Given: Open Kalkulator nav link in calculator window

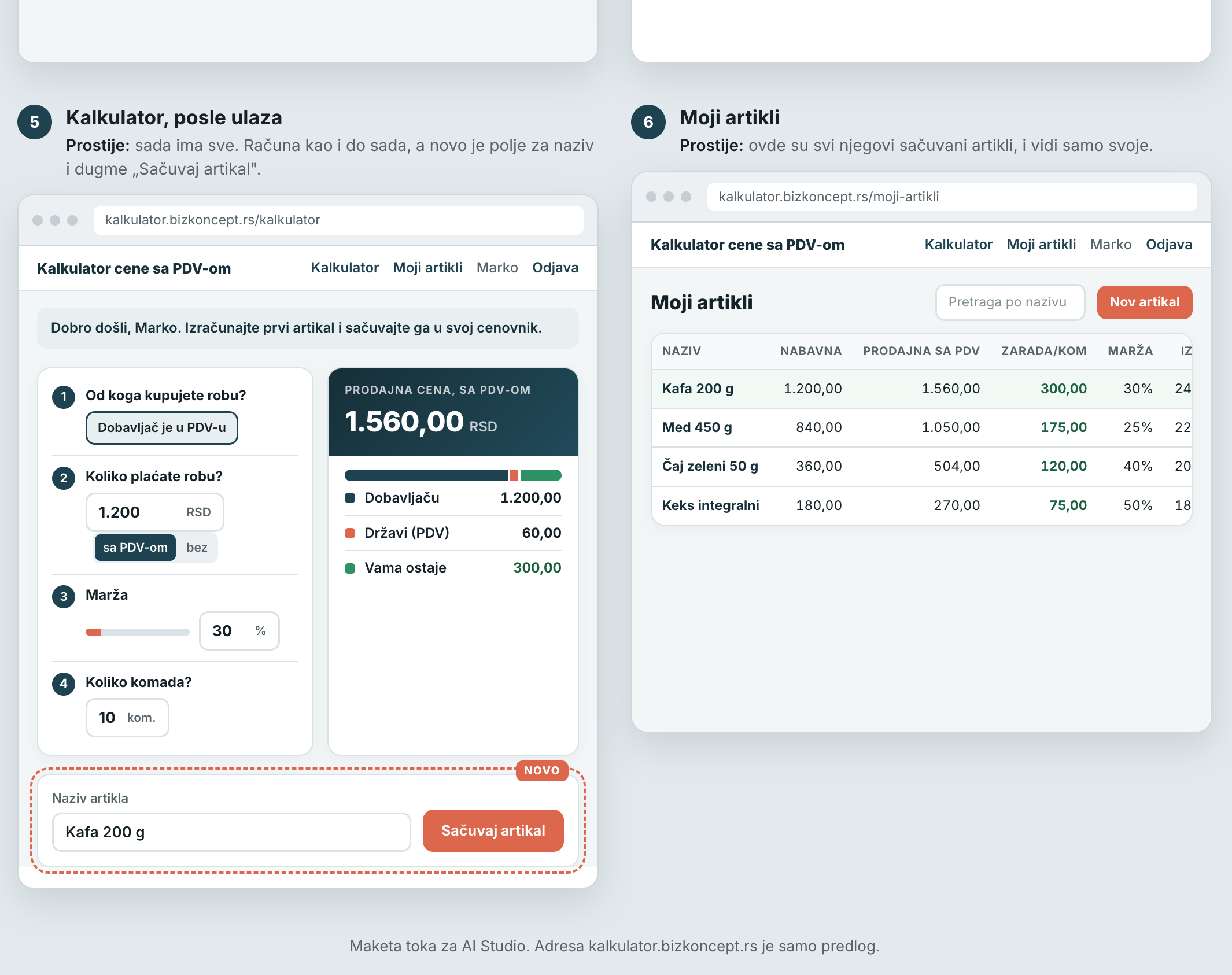Looking at the screenshot, I should click(345, 268).
